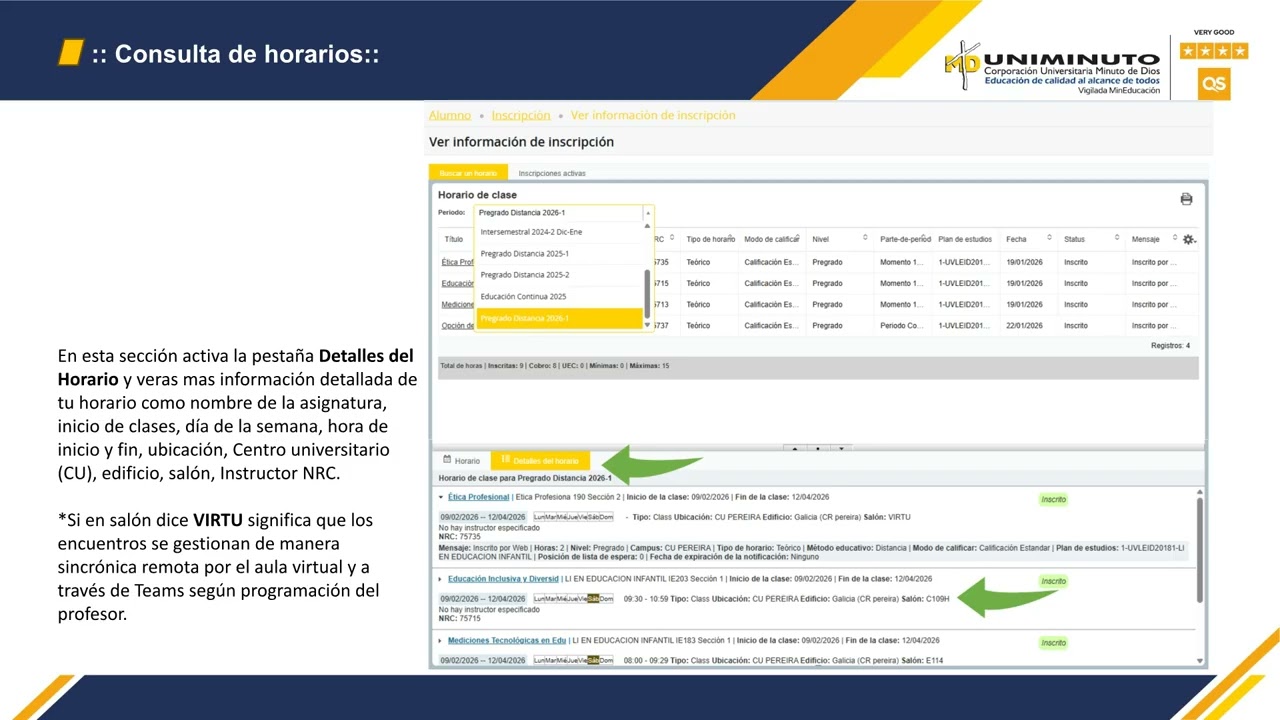Go to Inscripción breadcrumb link
Viewport: 1280px width, 720px height.
pos(521,115)
